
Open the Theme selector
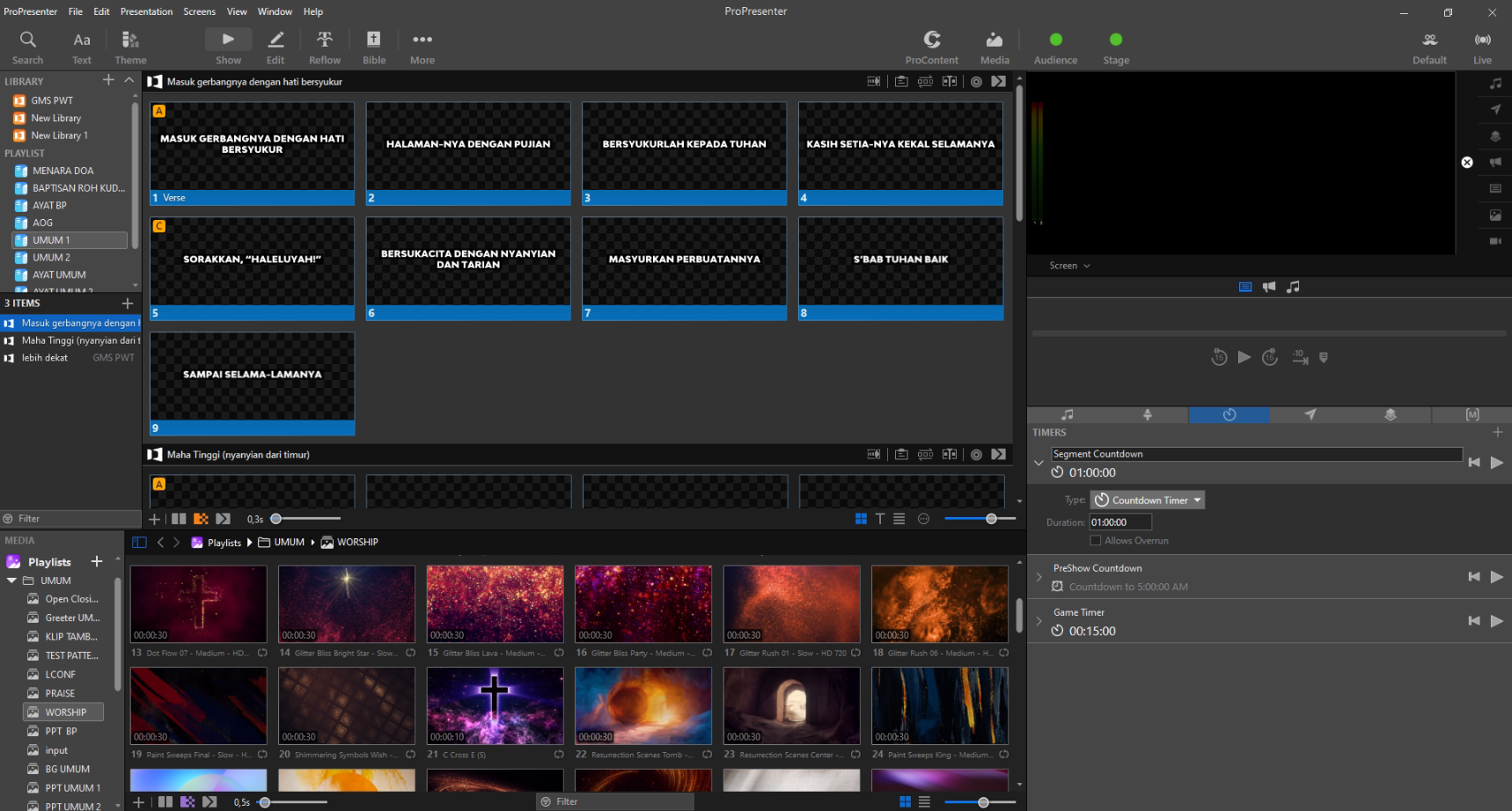(129, 46)
